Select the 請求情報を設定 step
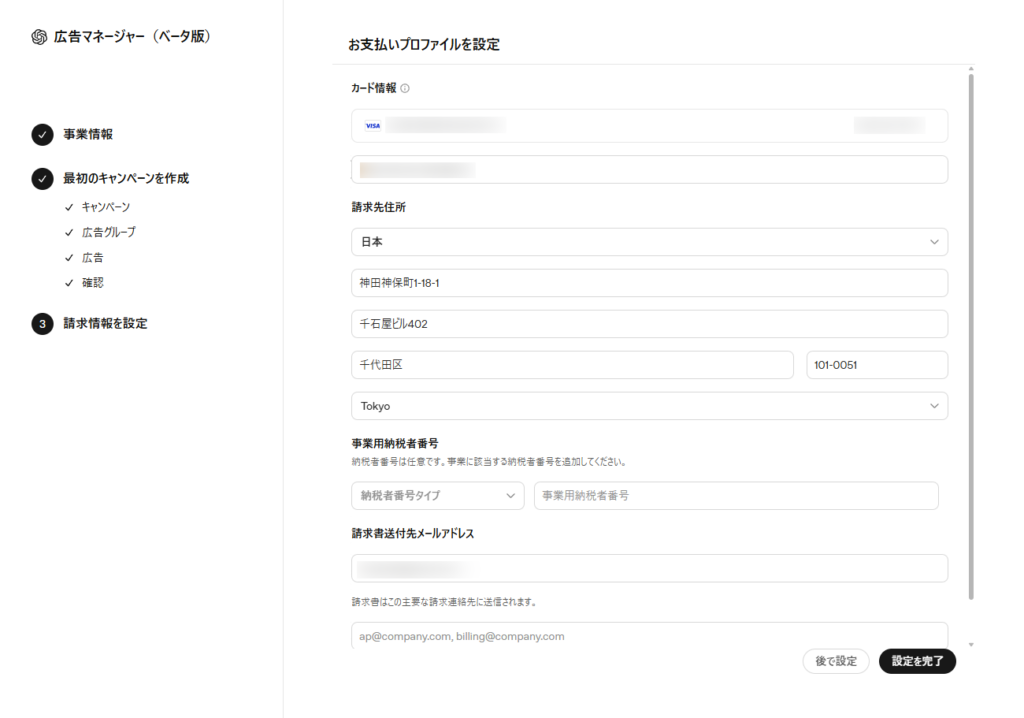This screenshot has width=1024, height=718. (104, 323)
